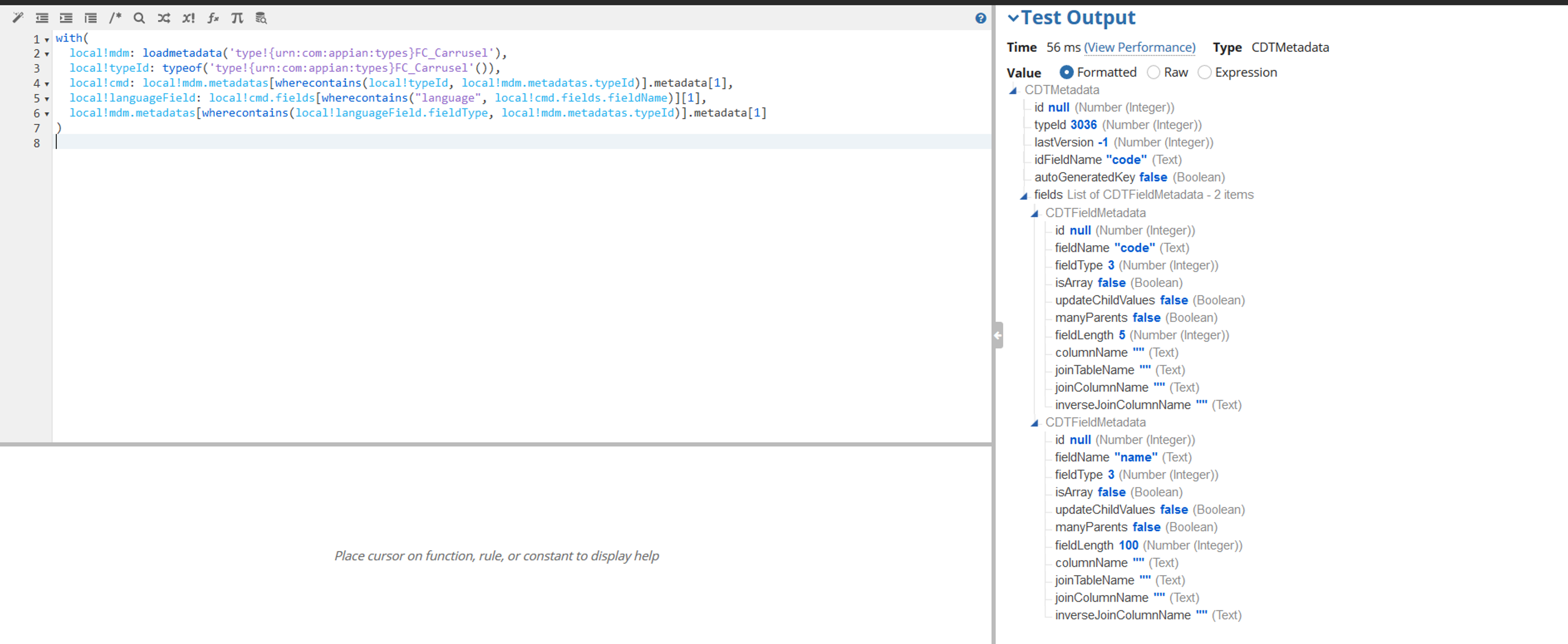Fold code at line 5 arrow
Image resolution: width=1568 pixels, height=644 pixels.
pos(47,98)
